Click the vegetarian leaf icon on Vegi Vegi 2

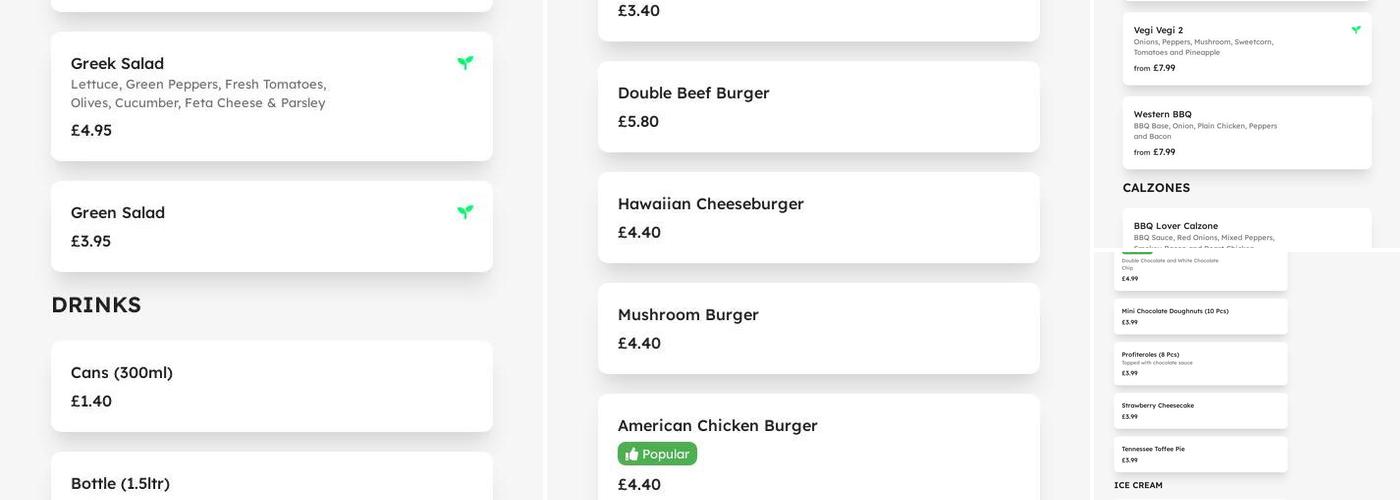(1356, 30)
